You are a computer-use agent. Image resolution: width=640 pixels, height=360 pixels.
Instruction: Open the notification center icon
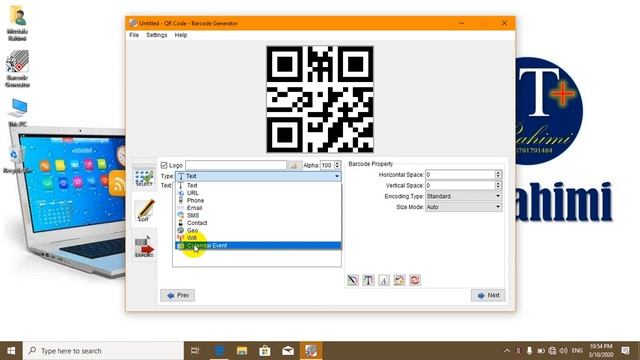pyautogui.click(x=625, y=351)
